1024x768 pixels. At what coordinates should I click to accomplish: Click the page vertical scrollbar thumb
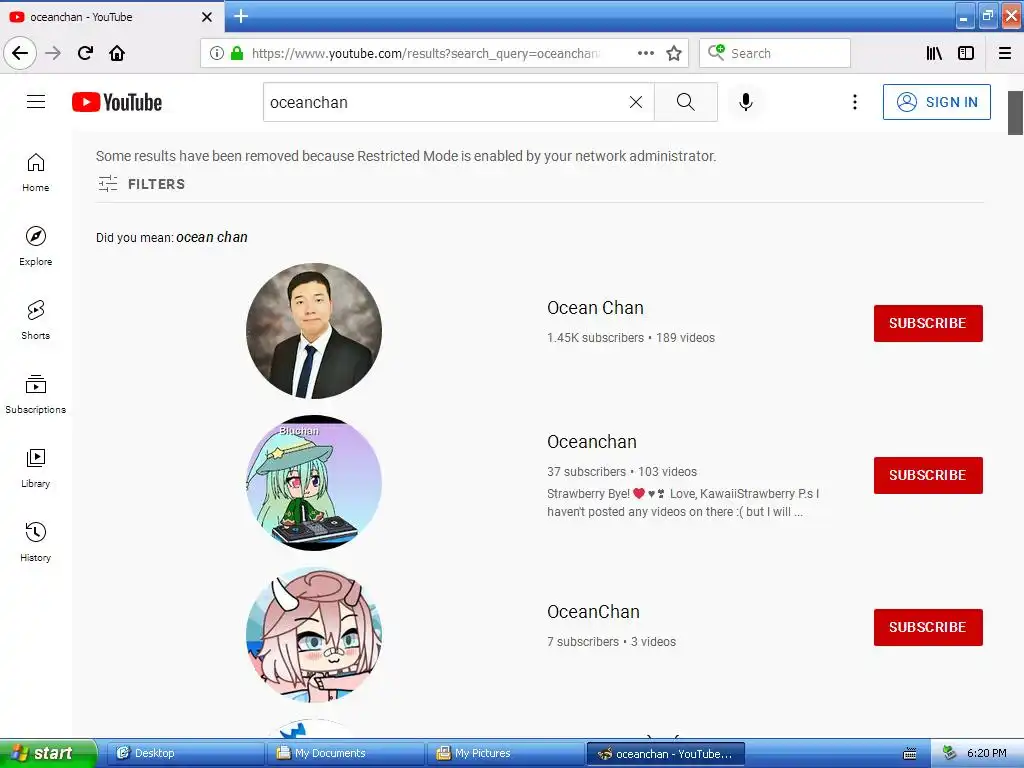[1015, 112]
